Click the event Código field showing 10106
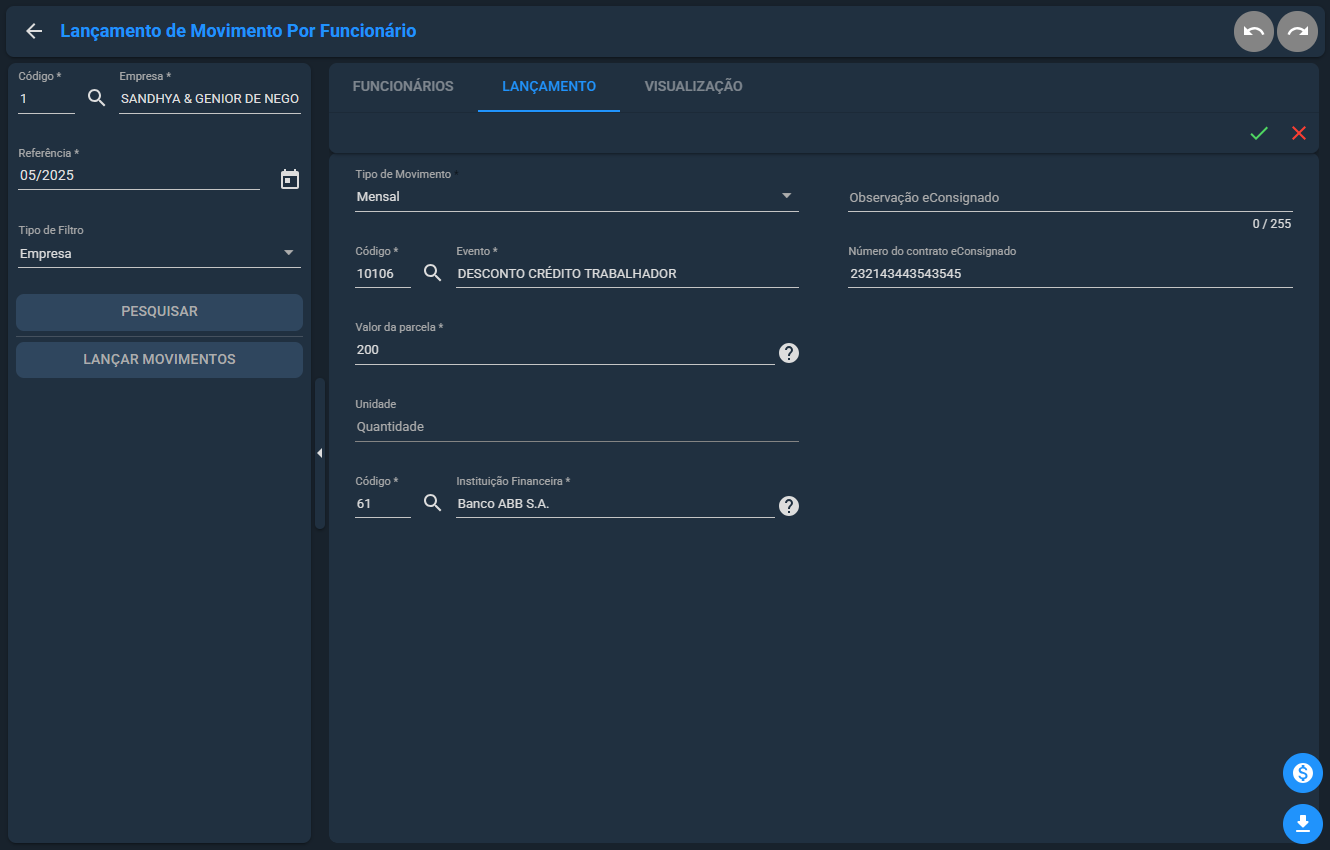 (383, 274)
